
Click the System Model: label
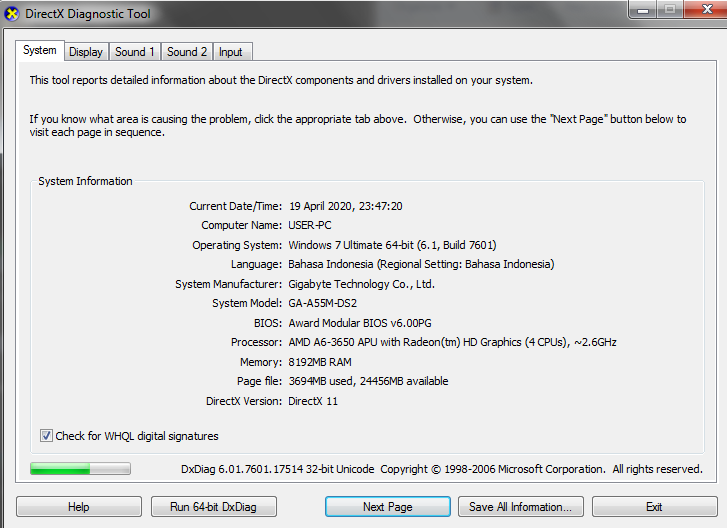click(x=247, y=303)
